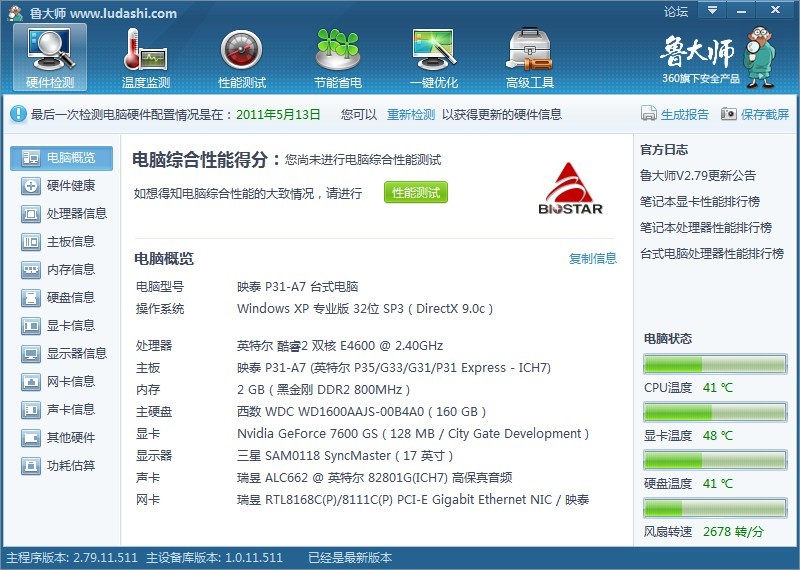The image size is (800, 570).
Task: Click the small 鲁大师 title bar icon
Action: coord(15,13)
